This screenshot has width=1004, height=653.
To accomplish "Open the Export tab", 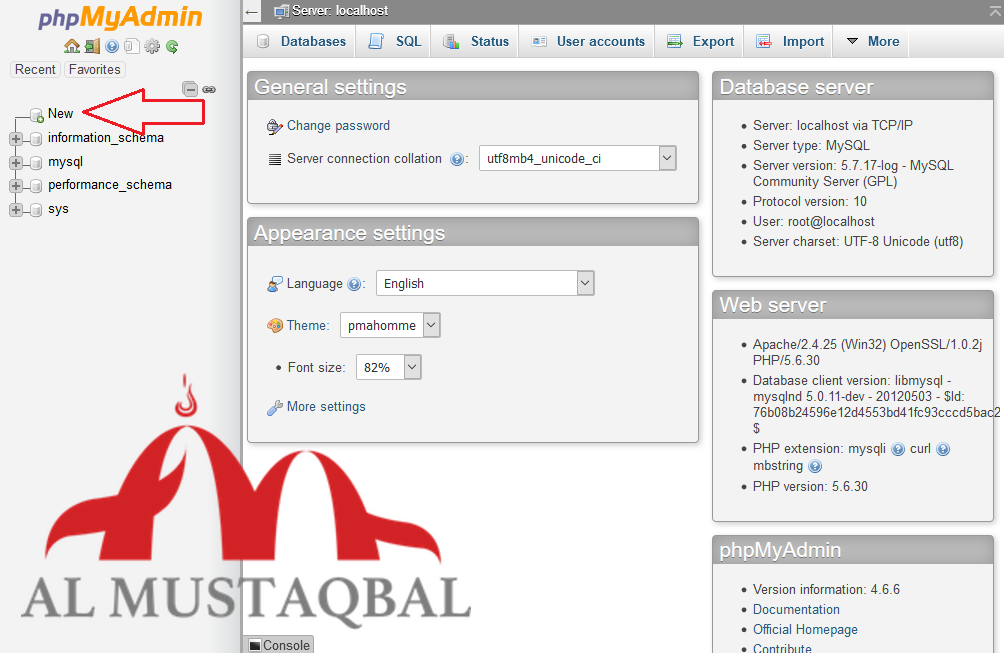I will click(x=699, y=41).
